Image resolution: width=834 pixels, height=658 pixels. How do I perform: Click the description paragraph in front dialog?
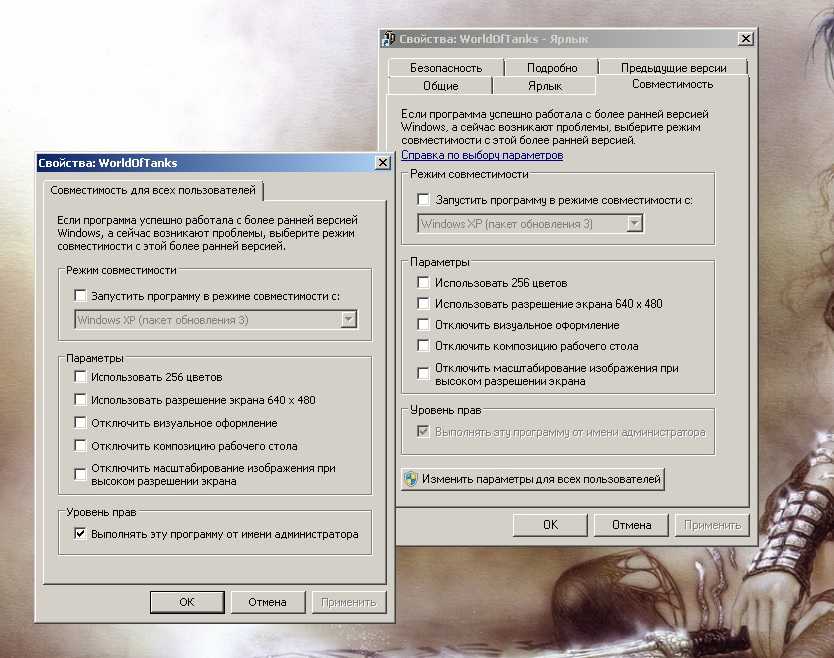[207, 232]
